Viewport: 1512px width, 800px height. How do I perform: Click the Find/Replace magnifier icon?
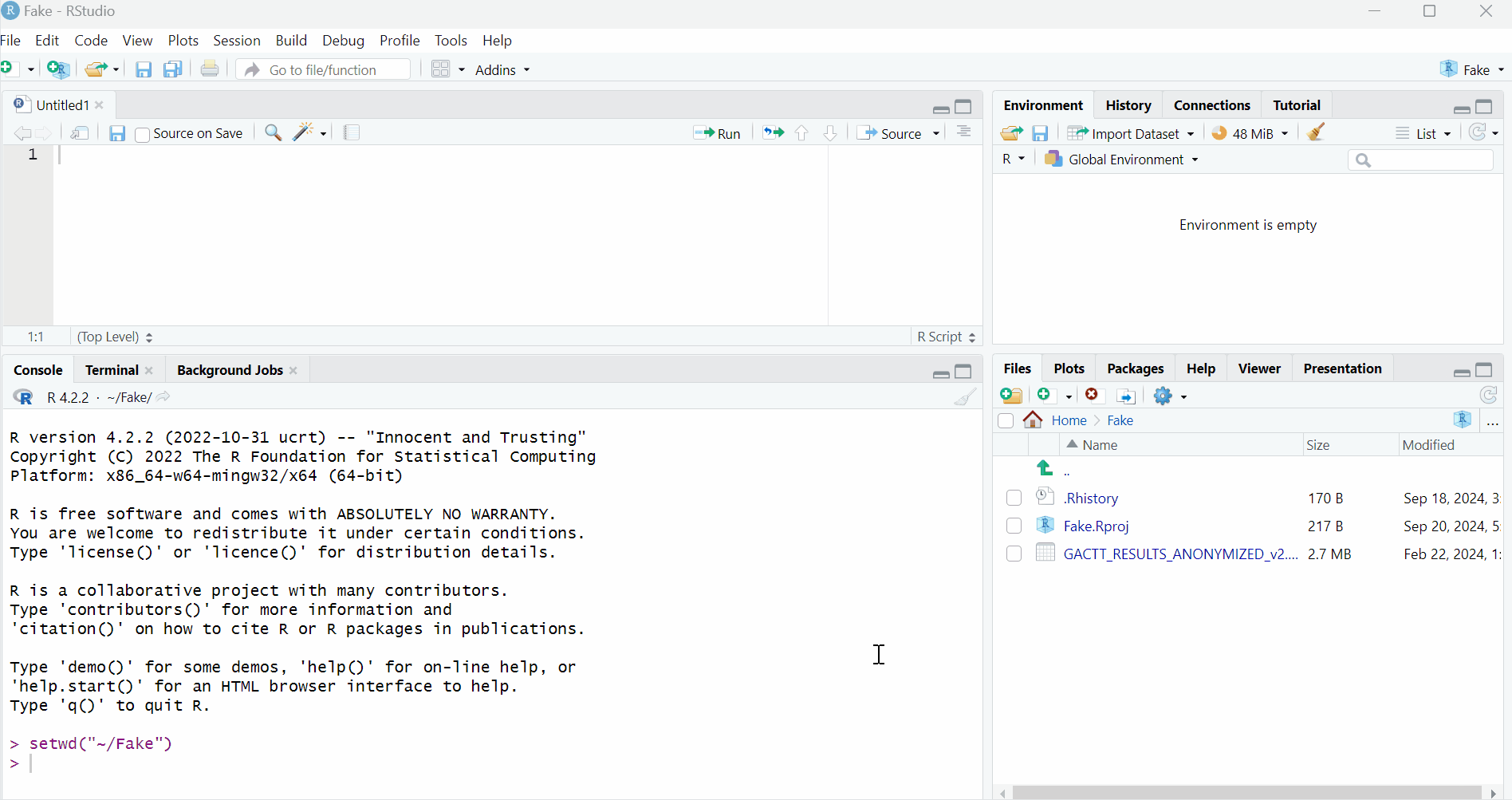(x=274, y=132)
